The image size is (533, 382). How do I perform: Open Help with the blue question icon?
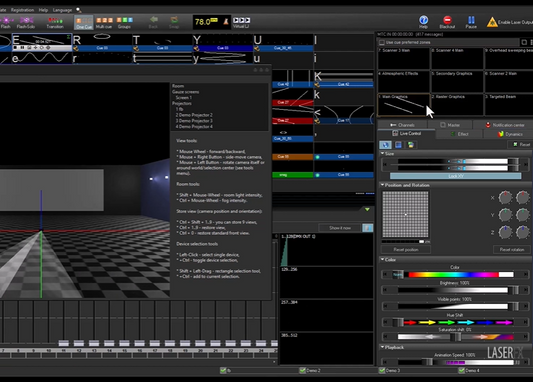424,20
